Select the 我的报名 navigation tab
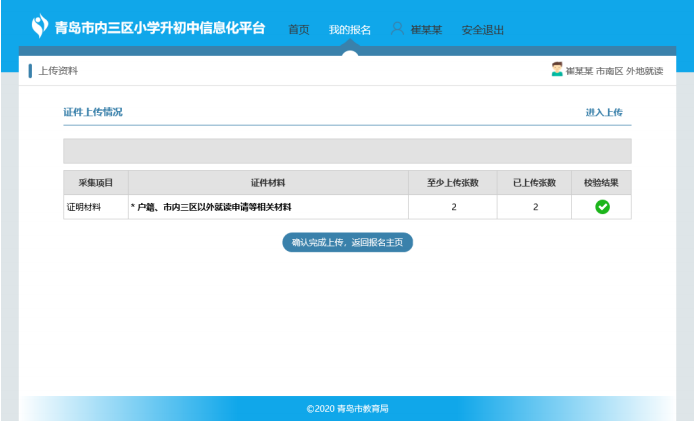Viewport: 696px width, 425px height. pyautogui.click(x=349, y=30)
